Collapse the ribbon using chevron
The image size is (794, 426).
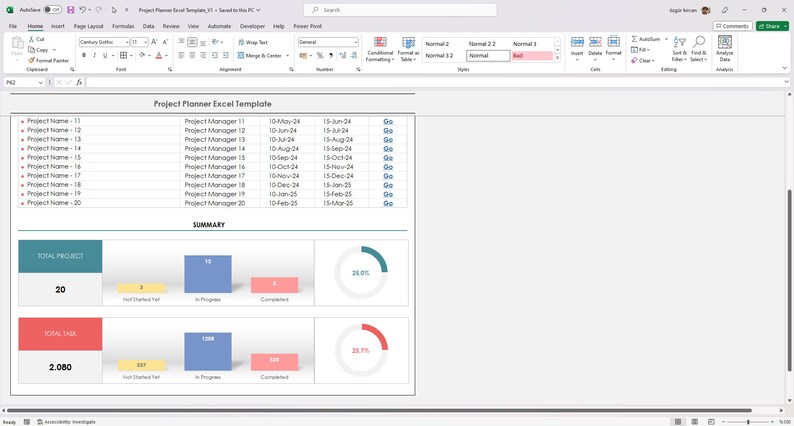pyautogui.click(x=784, y=68)
